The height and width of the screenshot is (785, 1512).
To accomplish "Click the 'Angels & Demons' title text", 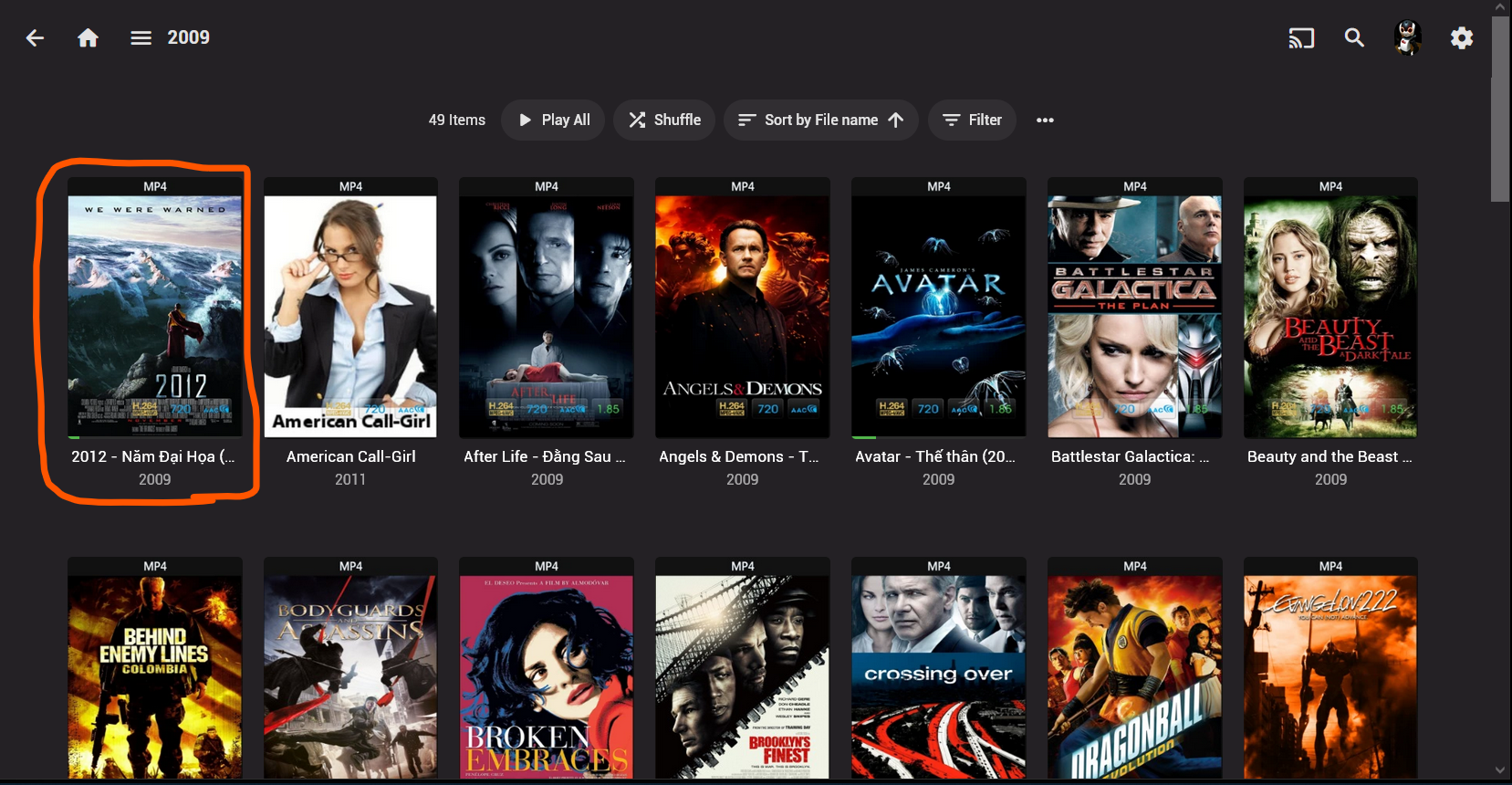I will 739,456.
